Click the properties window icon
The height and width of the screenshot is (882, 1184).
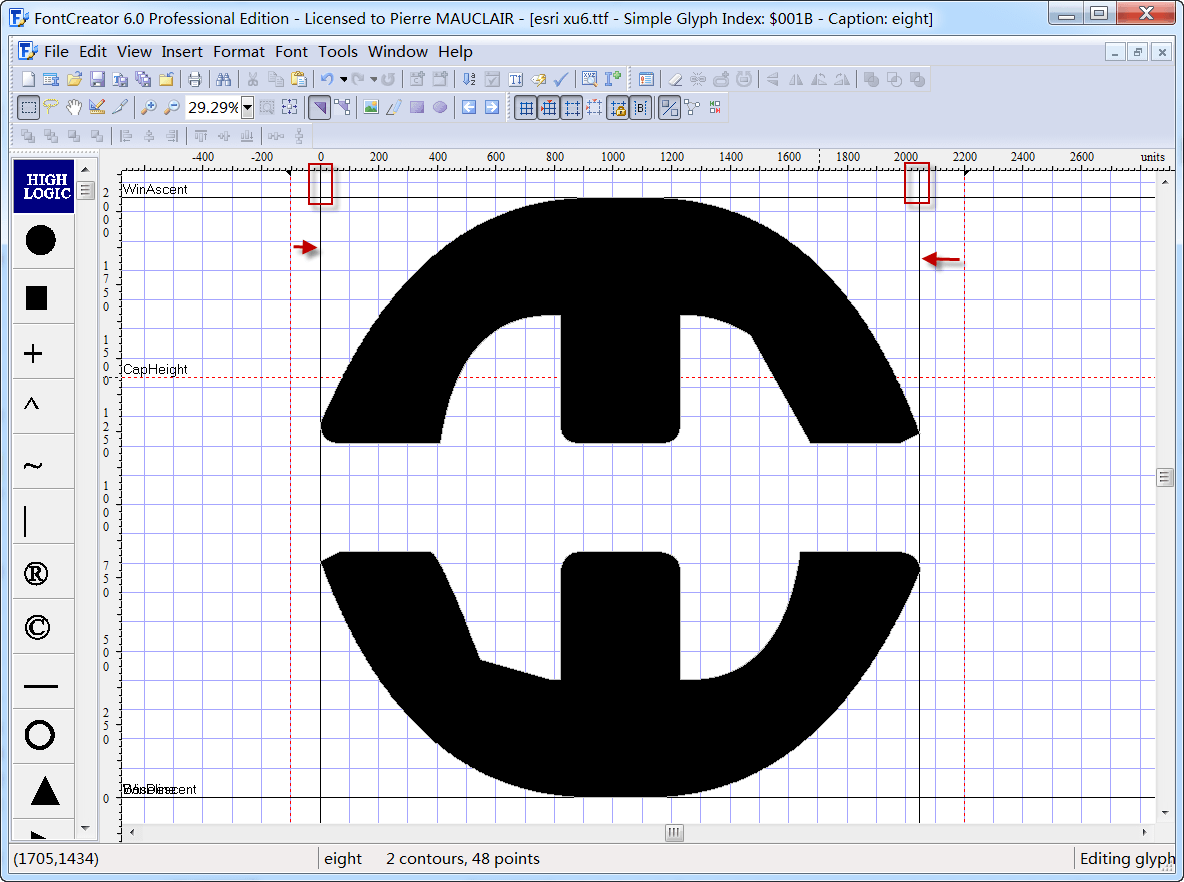click(x=646, y=79)
